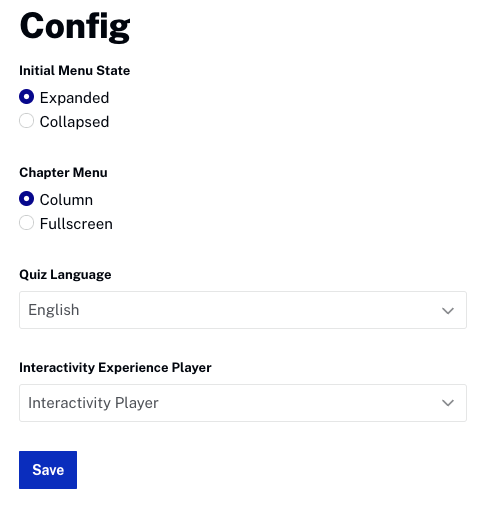The width and height of the screenshot is (503, 506).
Task: Select the Expanded radio button
Action: click(26, 97)
